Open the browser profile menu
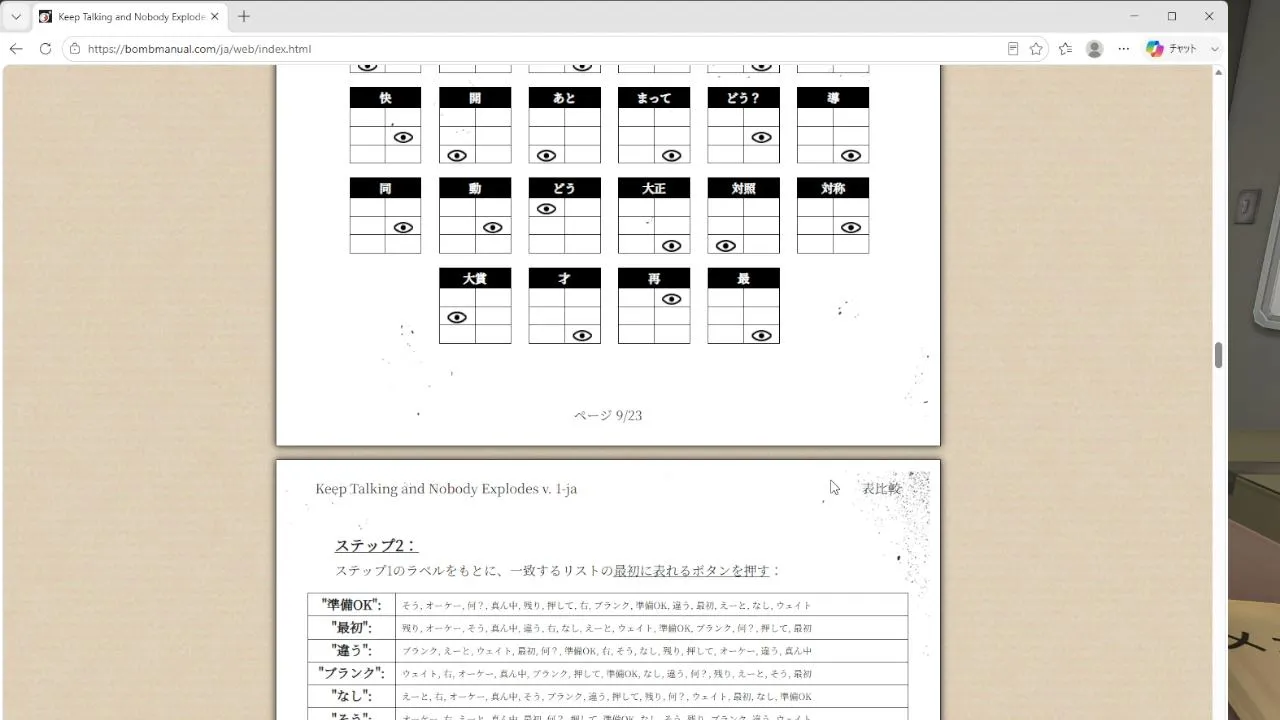1280x720 pixels. tap(1094, 48)
